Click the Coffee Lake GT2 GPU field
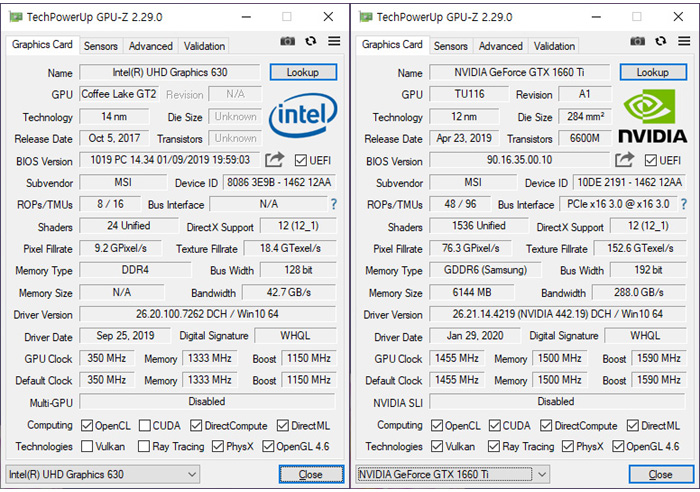Viewport: 700px width, 492px height. [119, 94]
